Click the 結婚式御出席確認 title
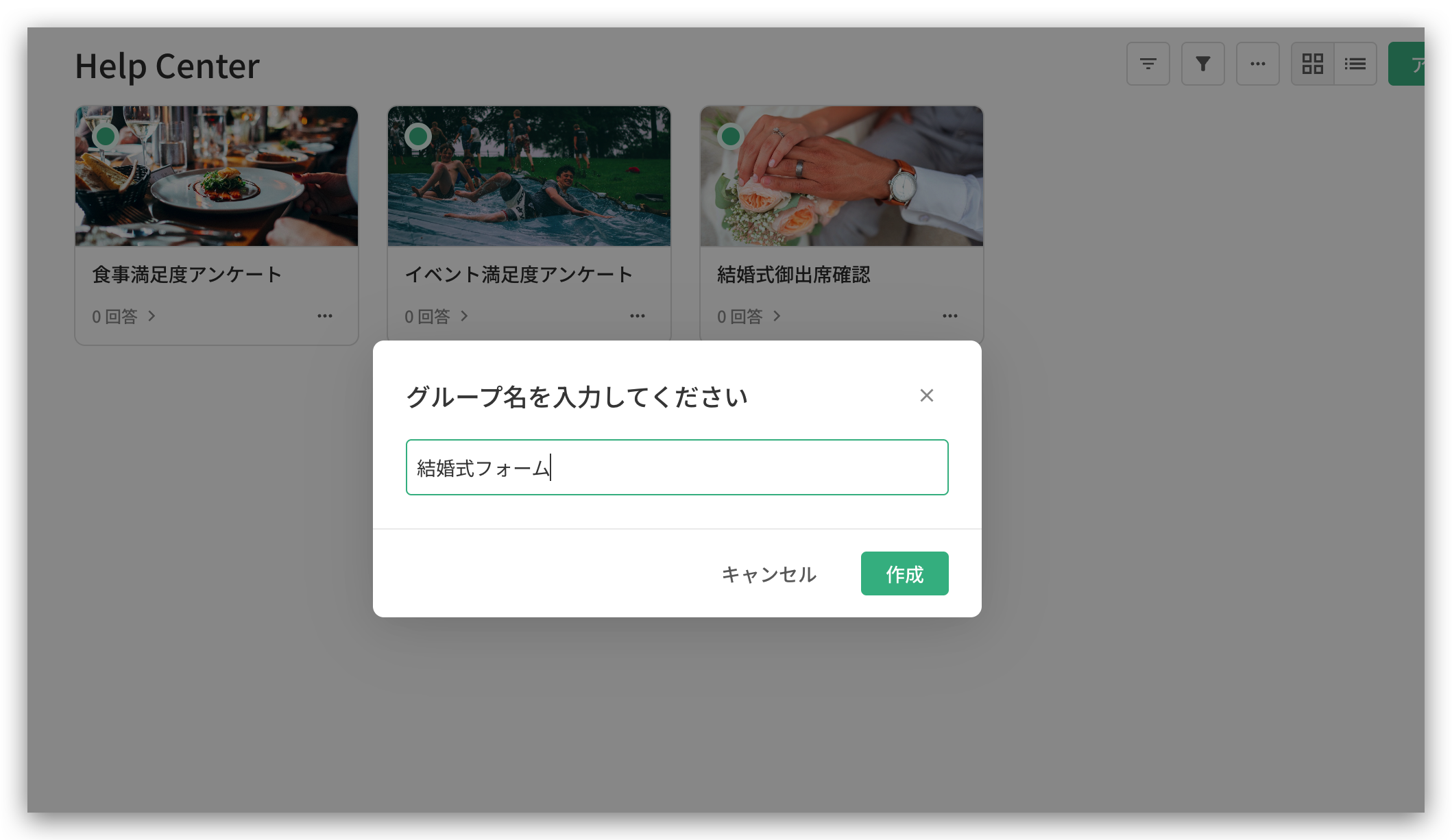 [x=794, y=275]
